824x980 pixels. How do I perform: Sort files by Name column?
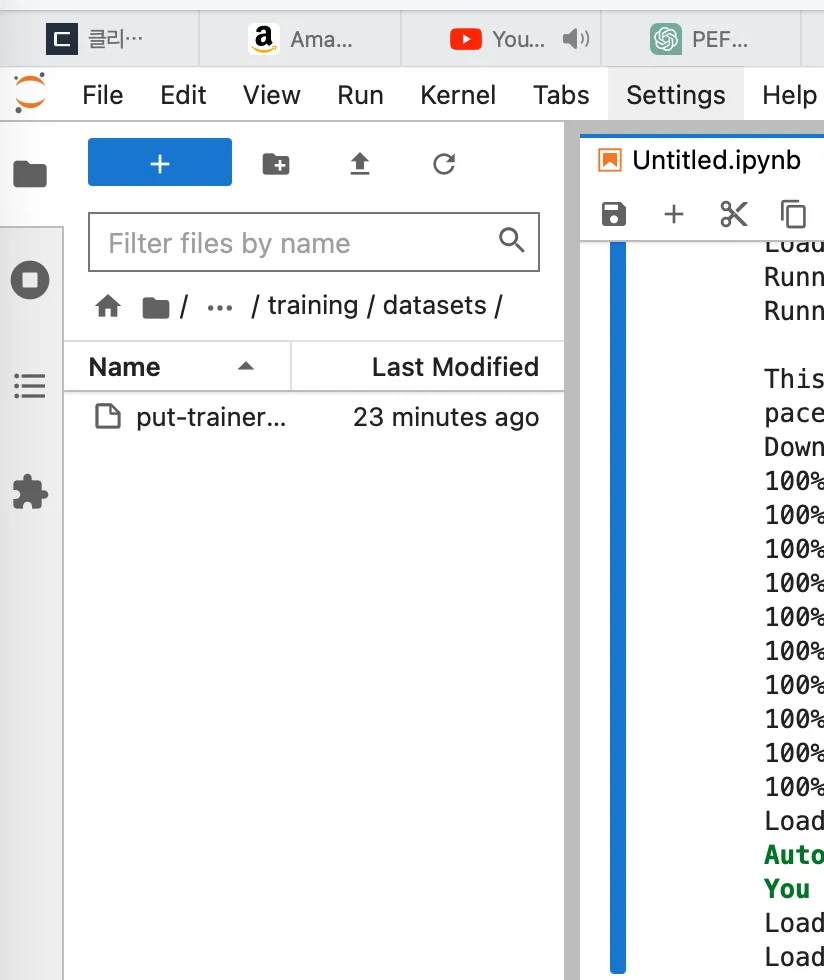(x=125, y=367)
